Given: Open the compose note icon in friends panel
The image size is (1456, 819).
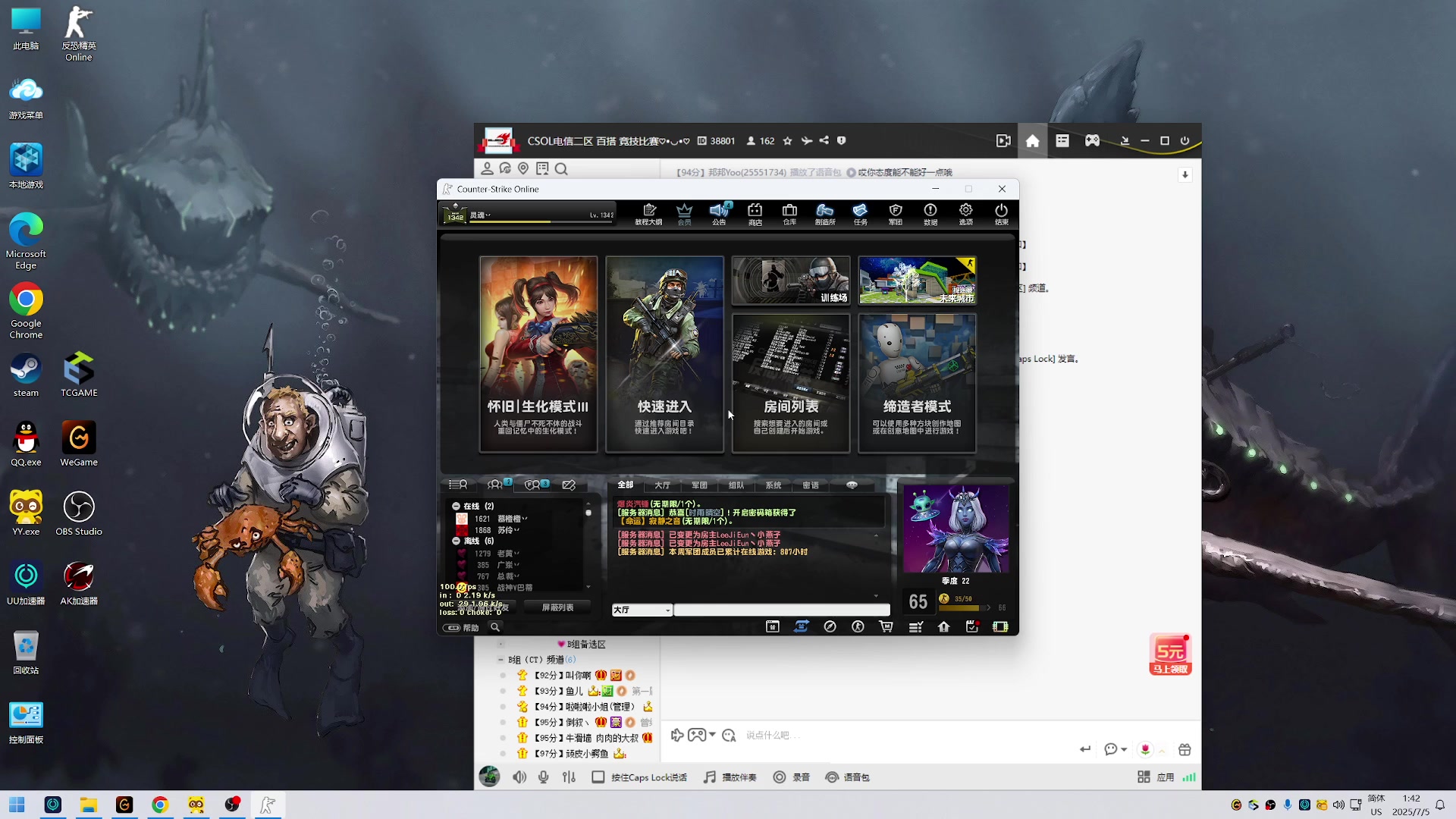Looking at the screenshot, I should click(569, 485).
